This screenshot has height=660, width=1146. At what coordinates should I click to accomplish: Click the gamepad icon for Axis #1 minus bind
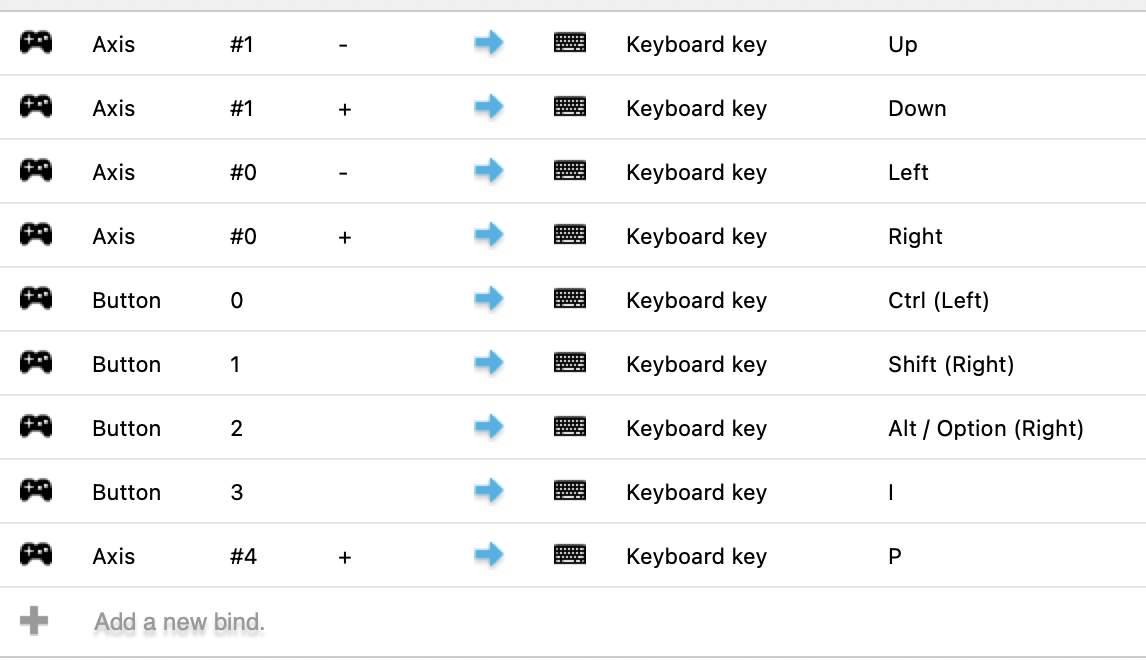36,43
